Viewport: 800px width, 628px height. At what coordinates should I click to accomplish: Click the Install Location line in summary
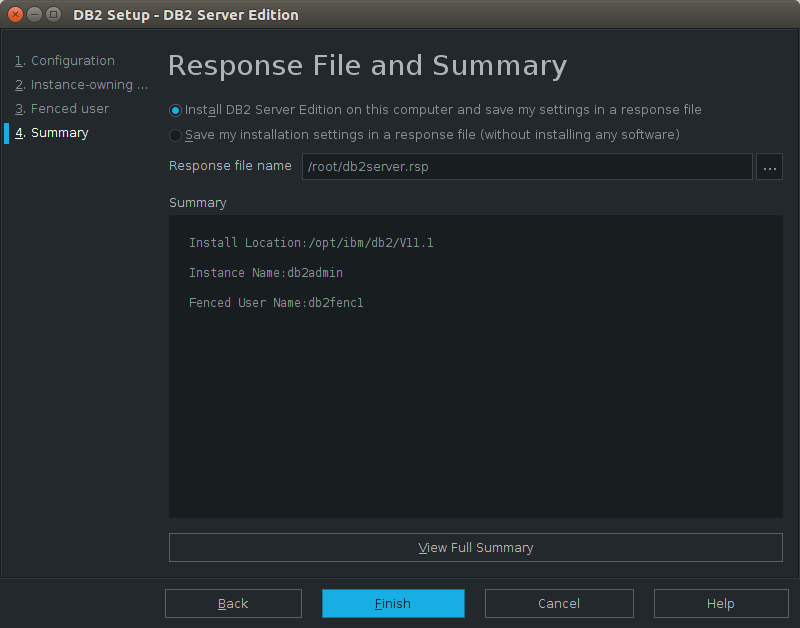(311, 243)
